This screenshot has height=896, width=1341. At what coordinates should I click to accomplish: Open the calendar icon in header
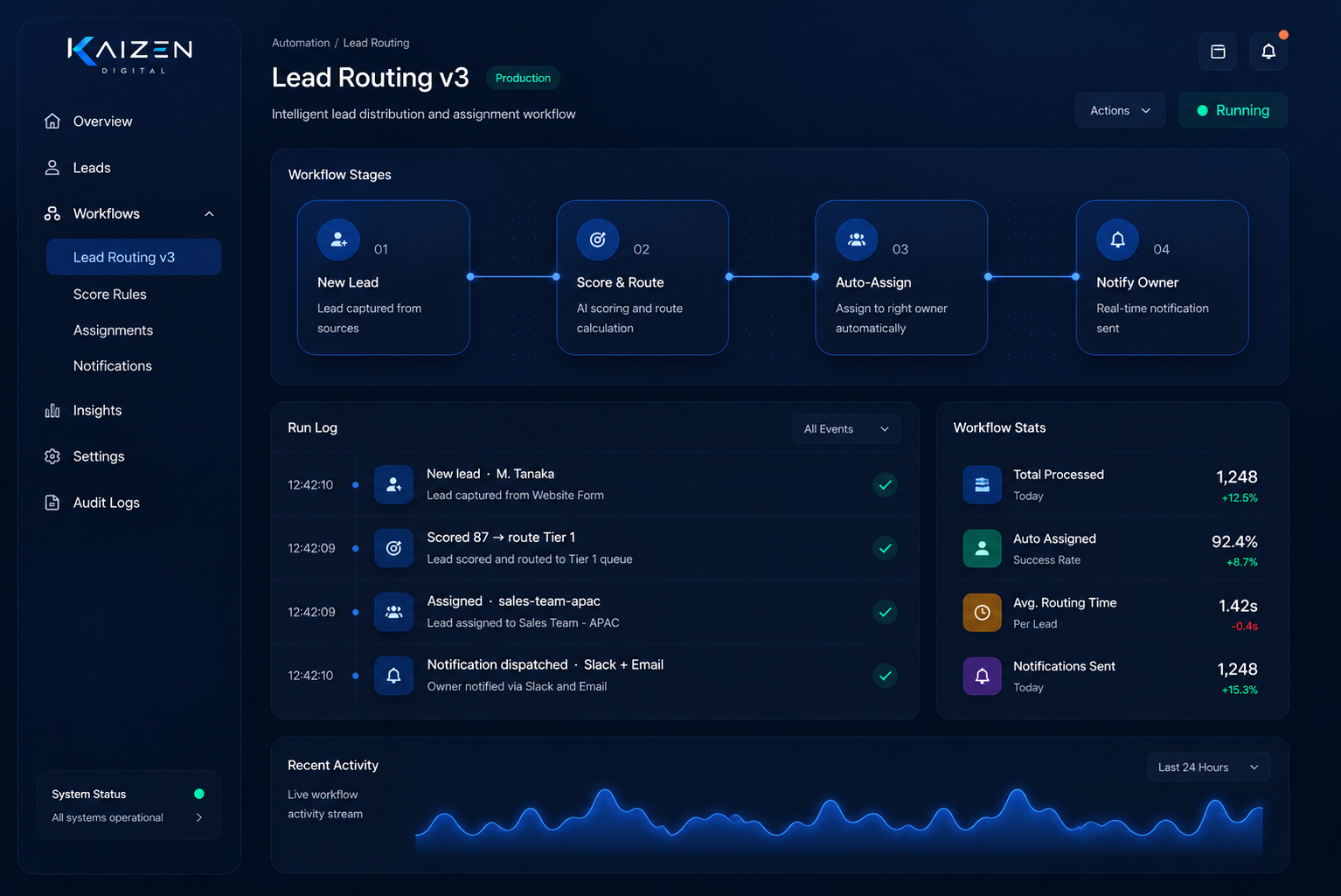[x=1218, y=52]
